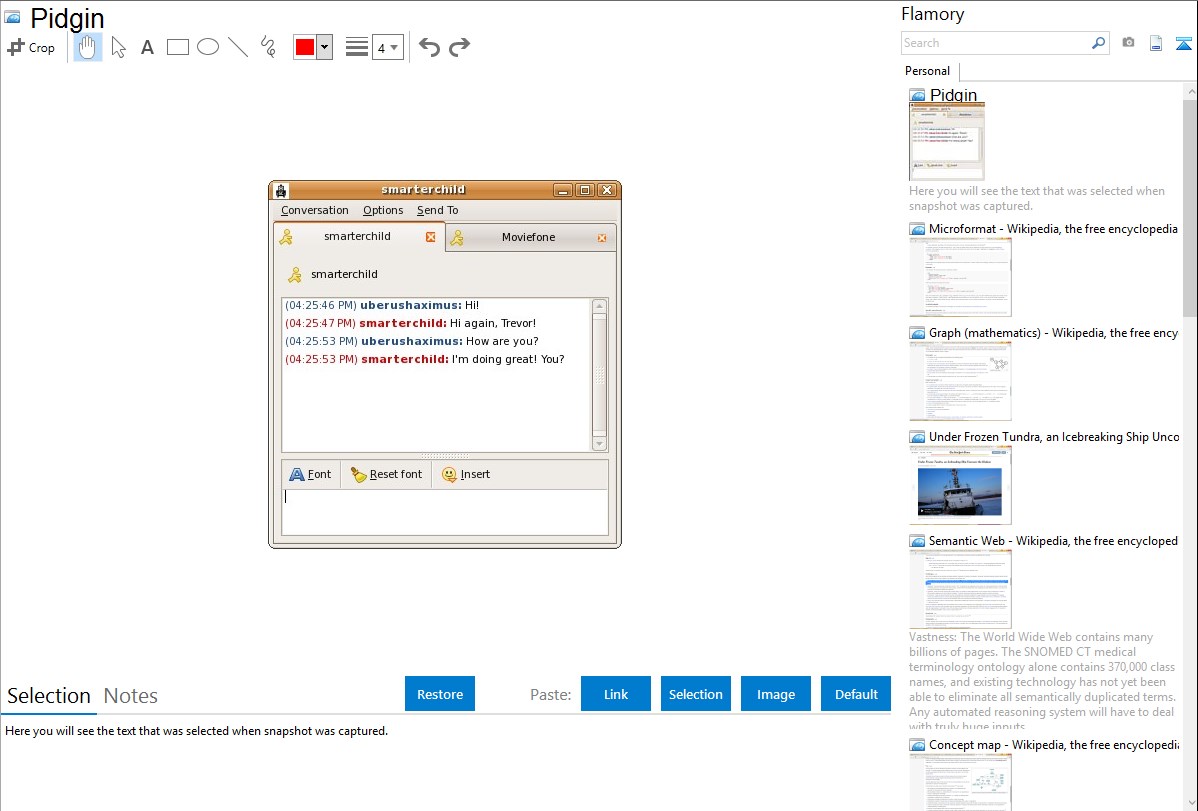Close the Moviefone tab
1198x811 pixels.
coord(602,238)
